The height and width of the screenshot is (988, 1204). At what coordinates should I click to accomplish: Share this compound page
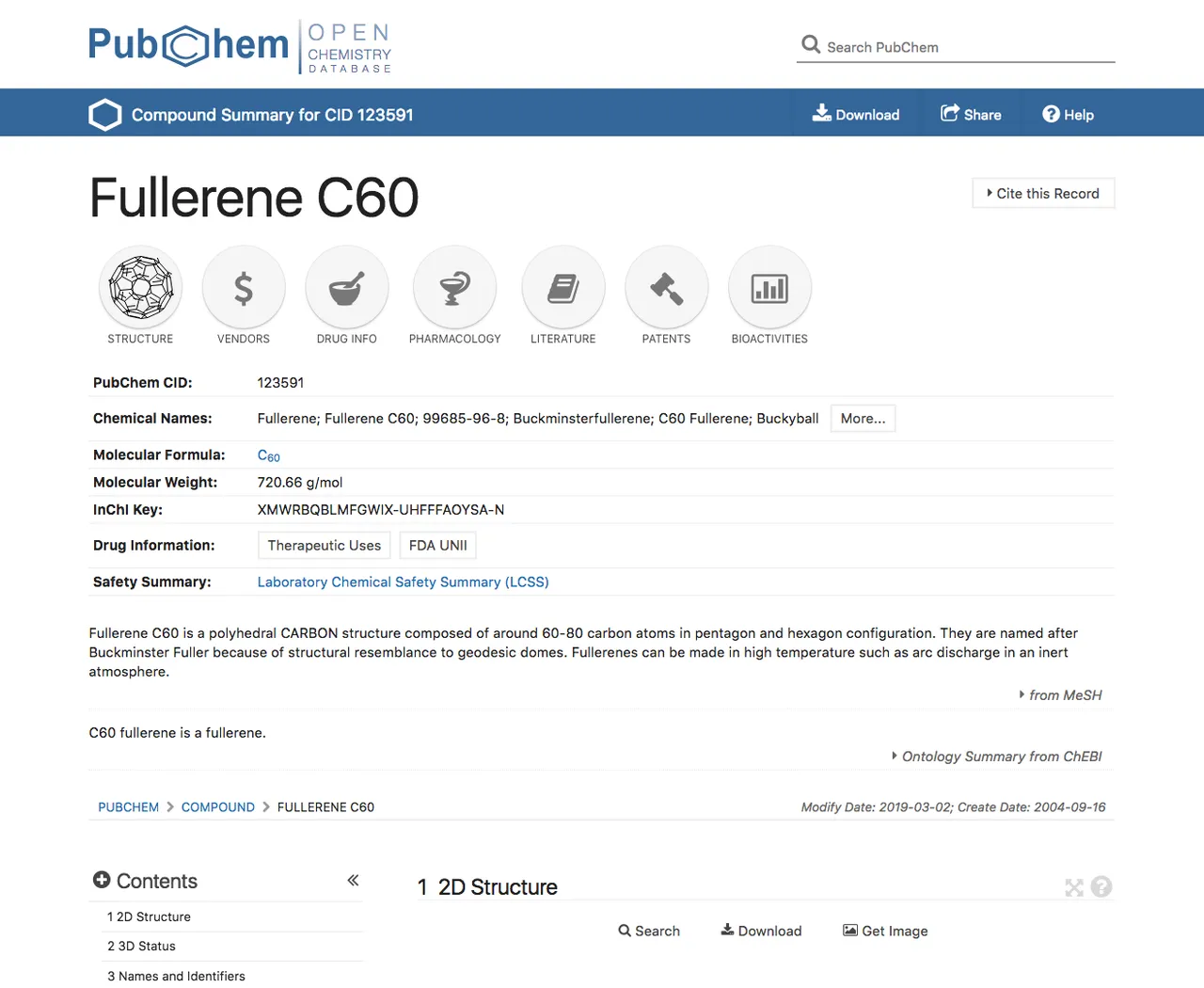[971, 114]
